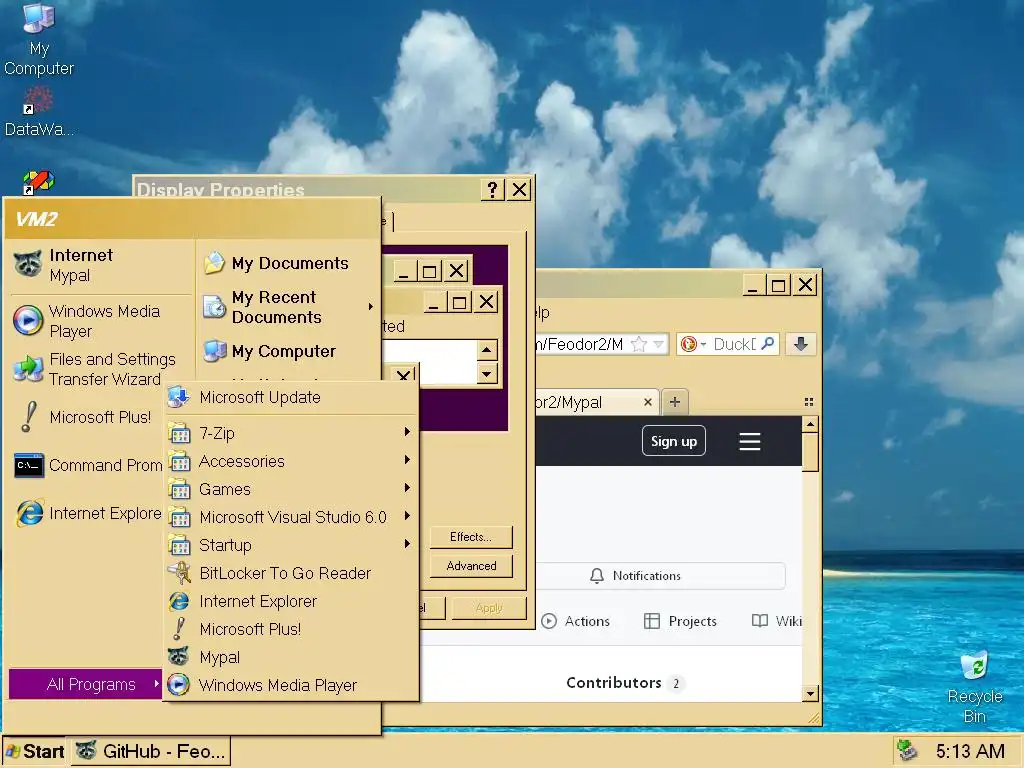Expand My Recent Documents submenu
This screenshot has height=768, width=1024.
[x=287, y=307]
